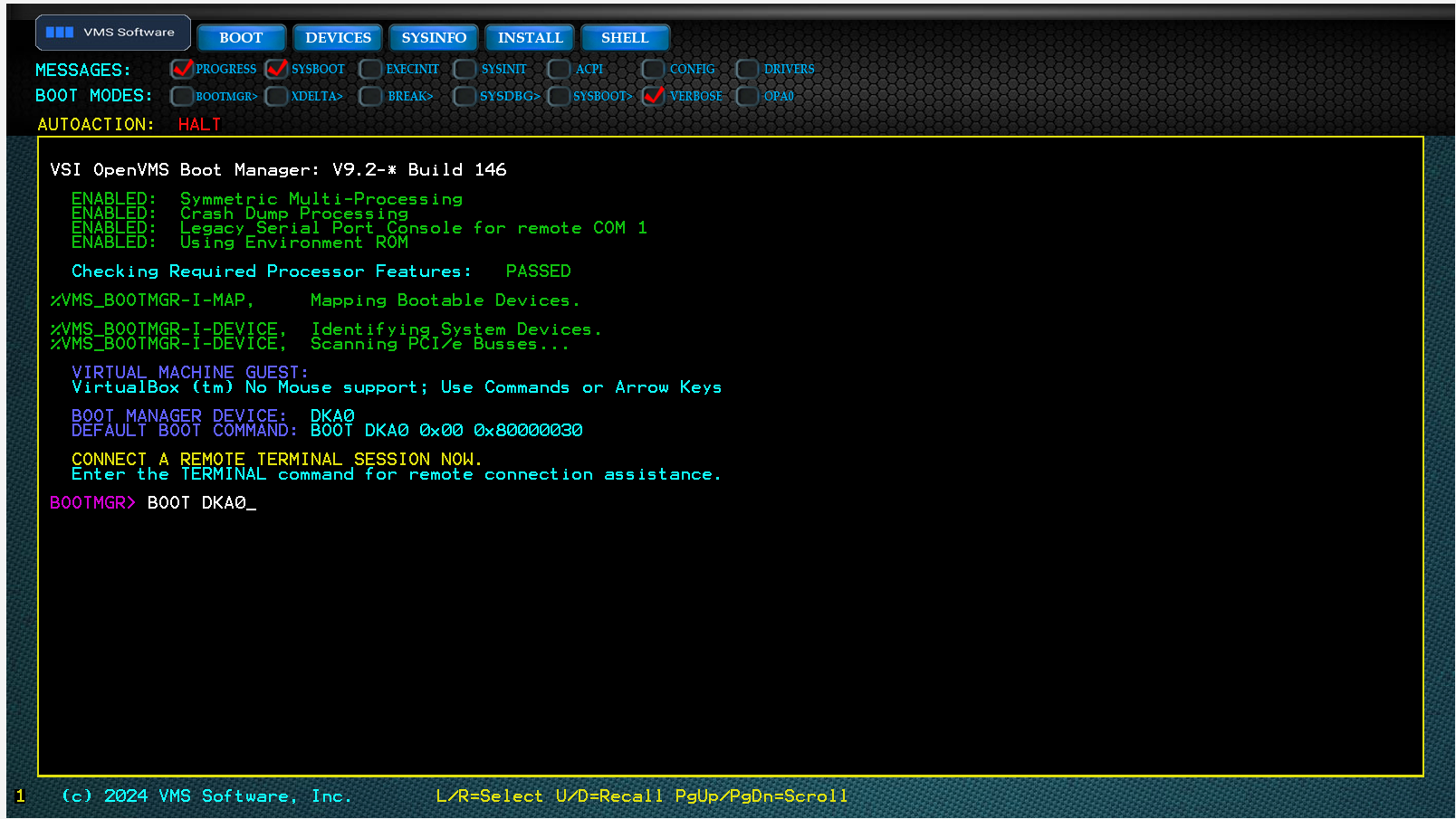1456x819 pixels.
Task: Uncheck the PROGRESS messages checkbox
Action: coord(182,69)
